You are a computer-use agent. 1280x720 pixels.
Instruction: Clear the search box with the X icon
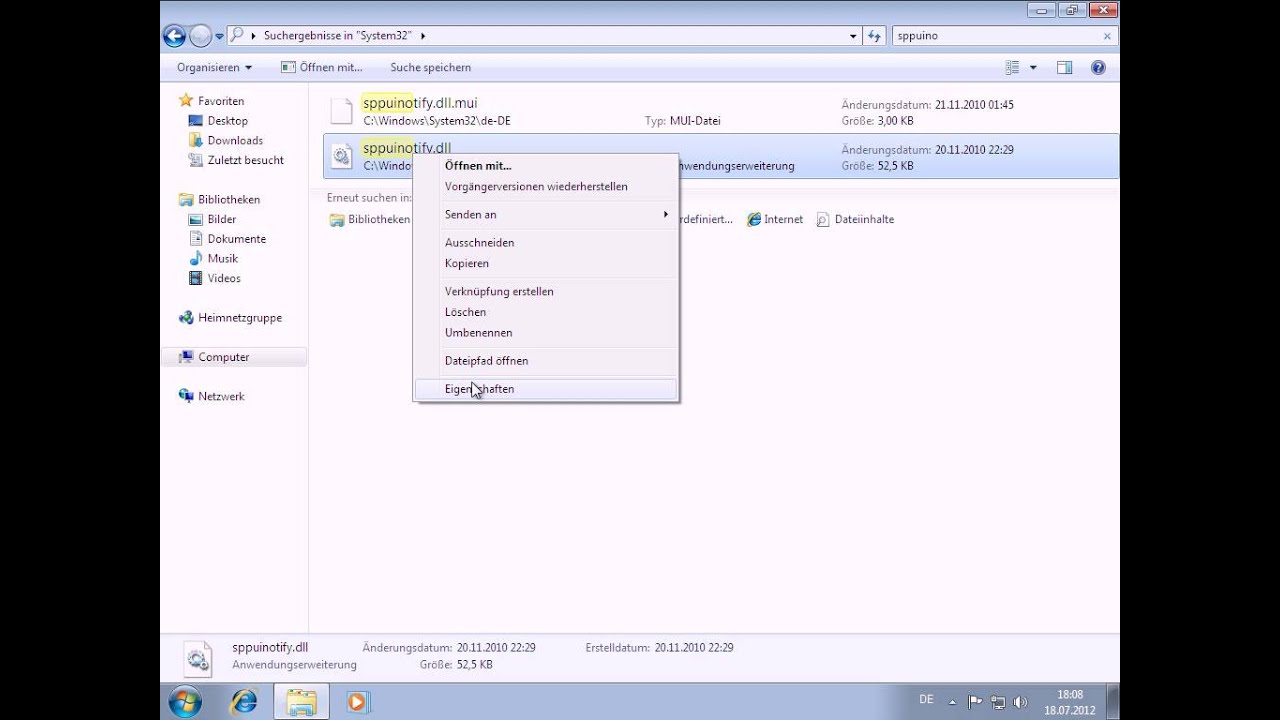[x=1107, y=36]
